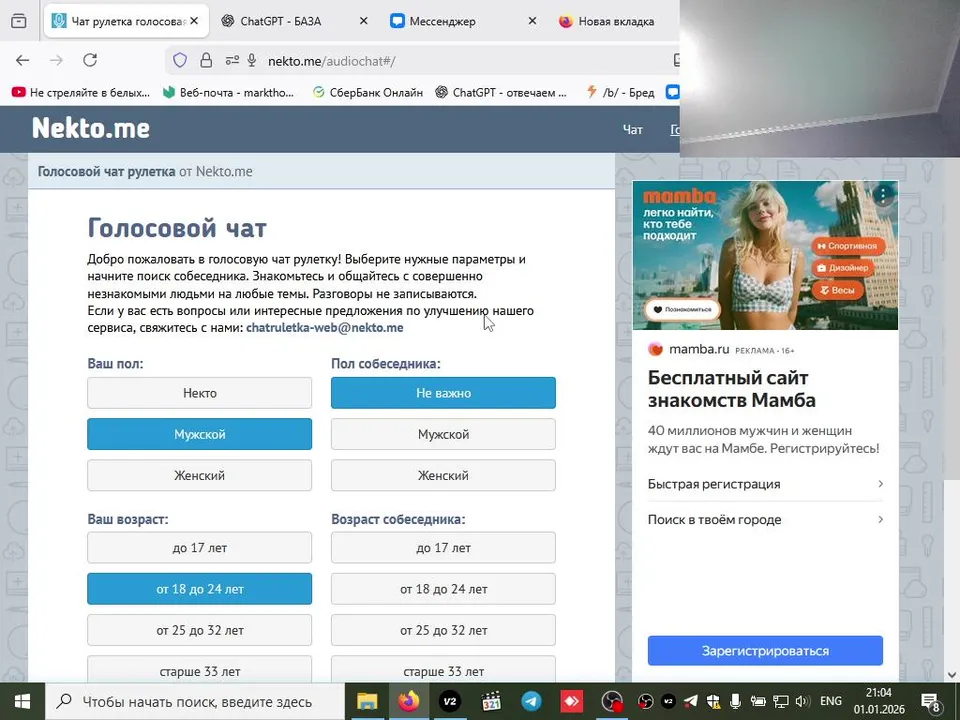Click Зарегистрироваться button in ad
The width and height of the screenshot is (960, 720).
pyautogui.click(x=765, y=651)
